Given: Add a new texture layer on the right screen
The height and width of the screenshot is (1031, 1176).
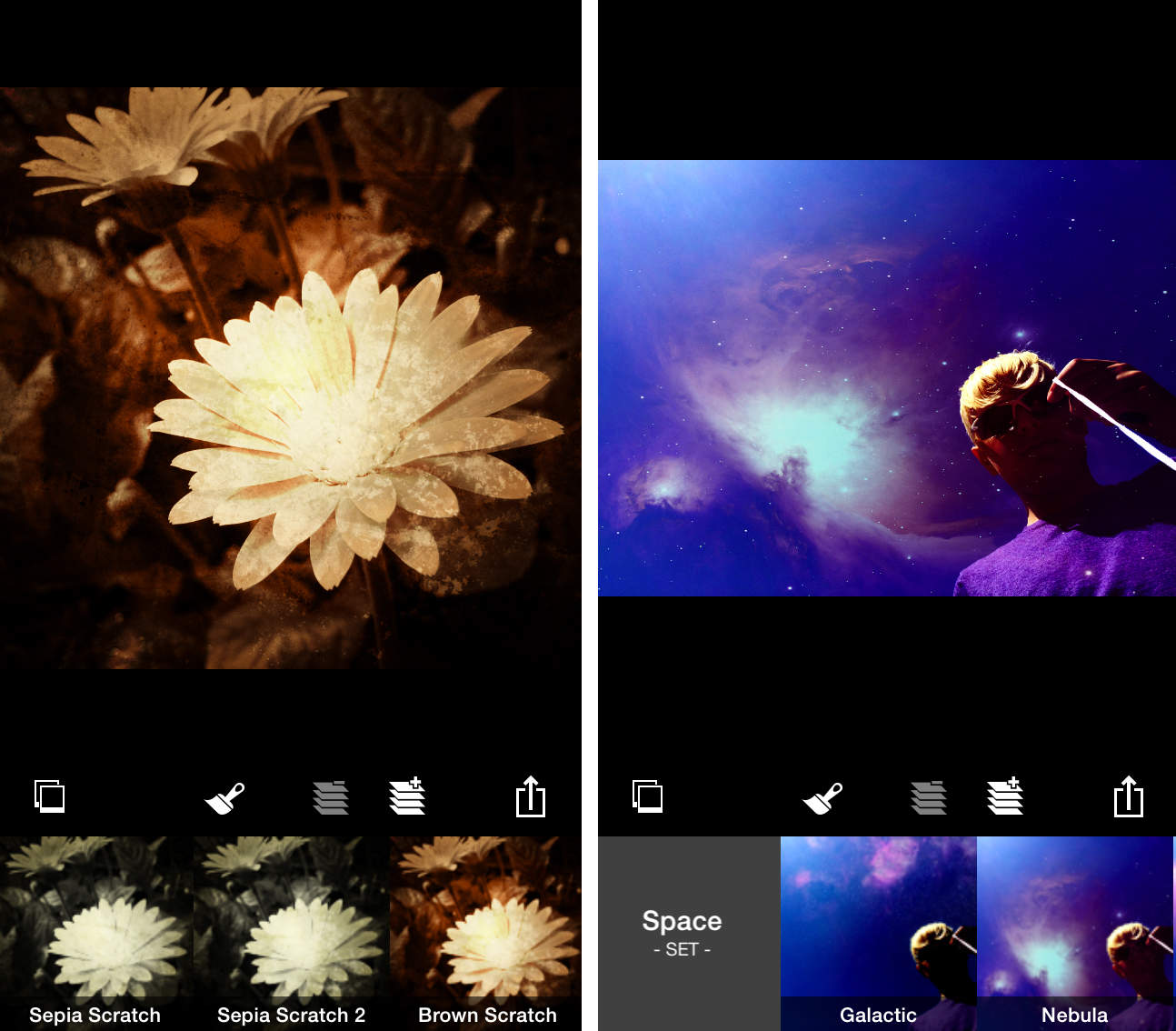Looking at the screenshot, I should point(1006,797).
